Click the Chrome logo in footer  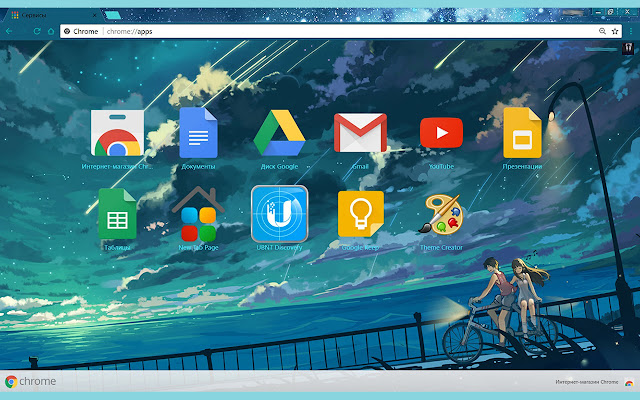click(x=31, y=381)
